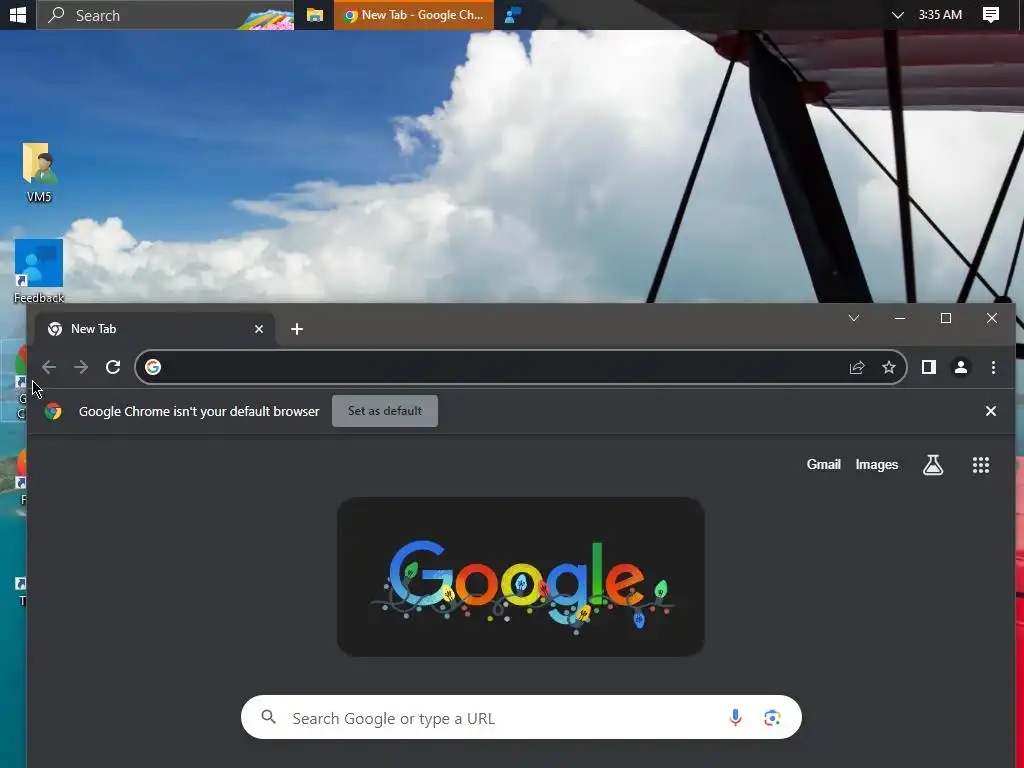This screenshot has height=768, width=1024.
Task: Open the clock showing 3:35 AM
Action: click(x=940, y=14)
